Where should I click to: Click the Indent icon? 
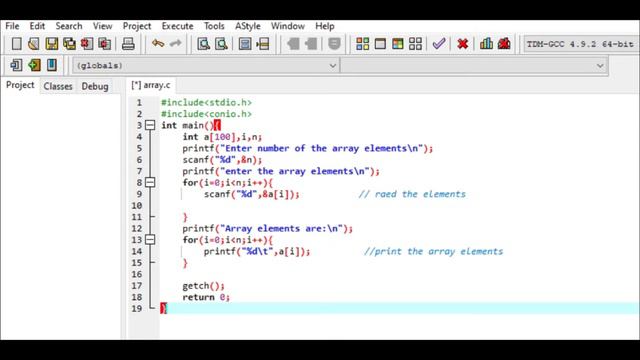293,44
